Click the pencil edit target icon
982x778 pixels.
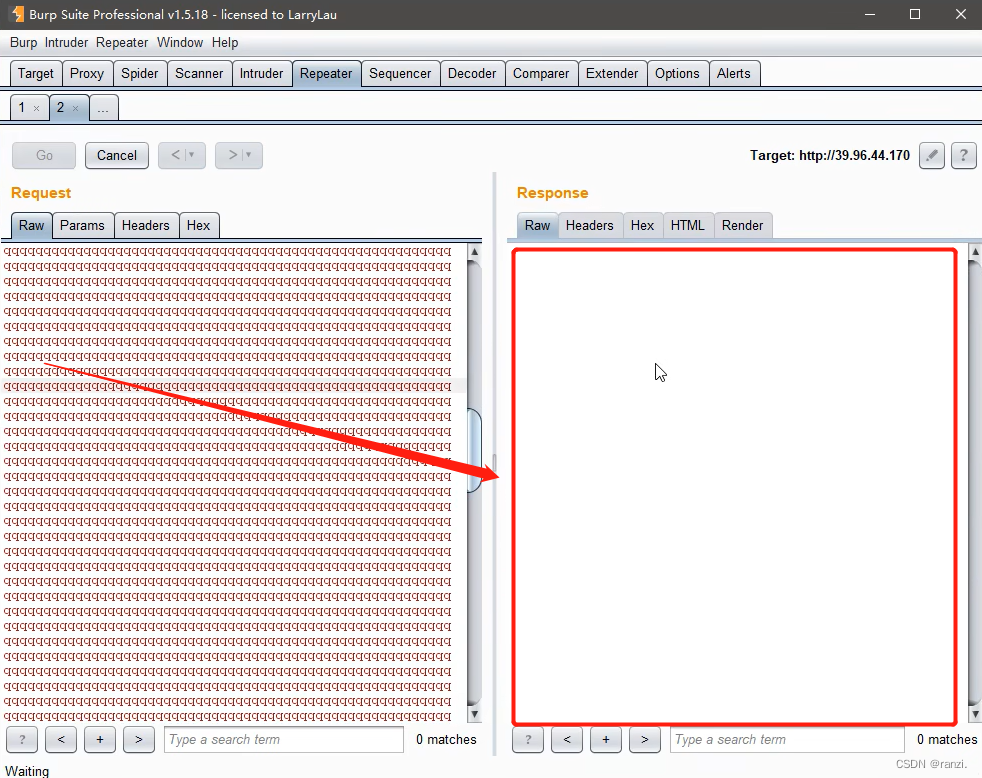pos(932,155)
